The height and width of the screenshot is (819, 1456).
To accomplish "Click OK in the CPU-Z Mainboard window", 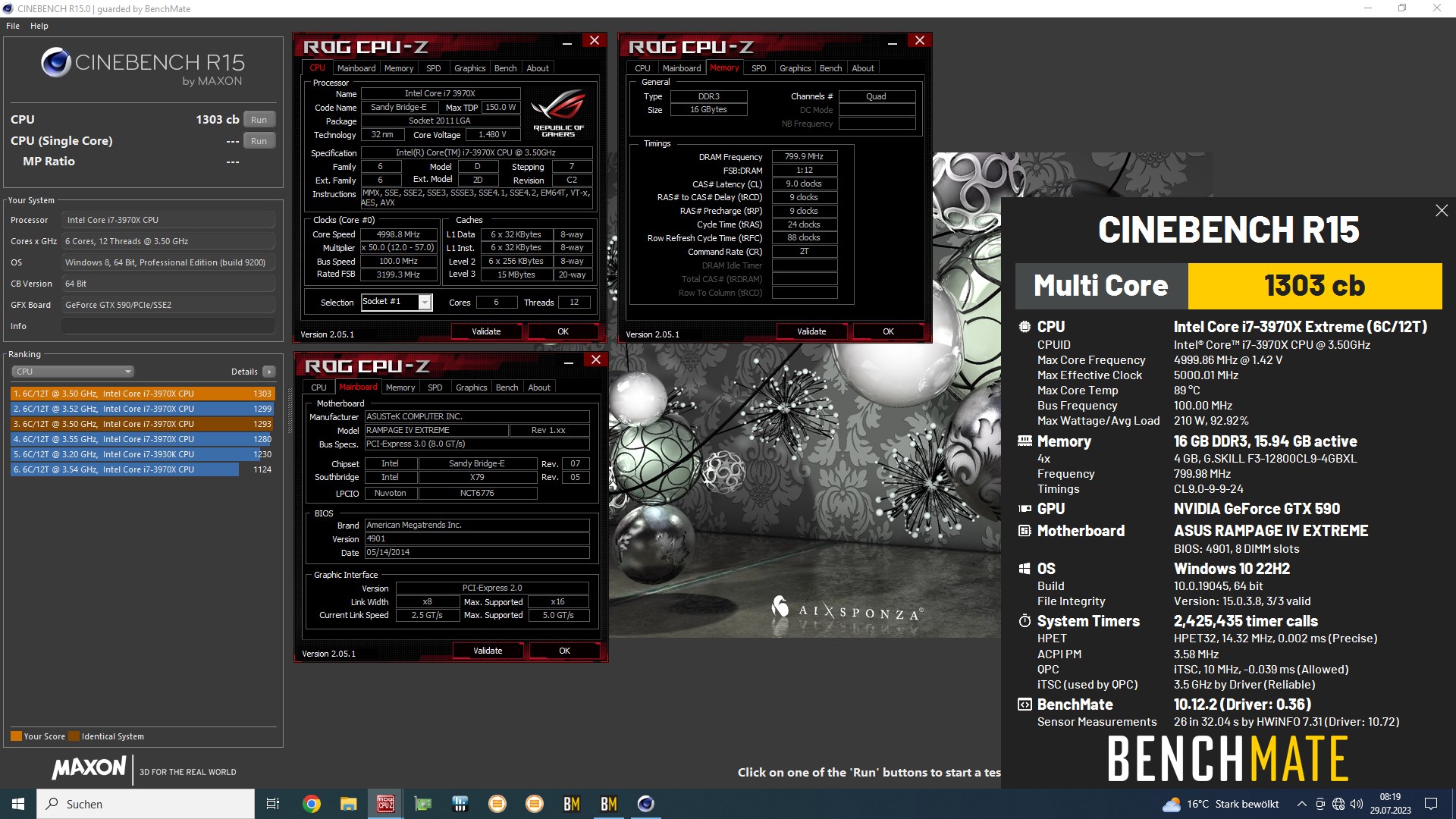I will tap(564, 651).
